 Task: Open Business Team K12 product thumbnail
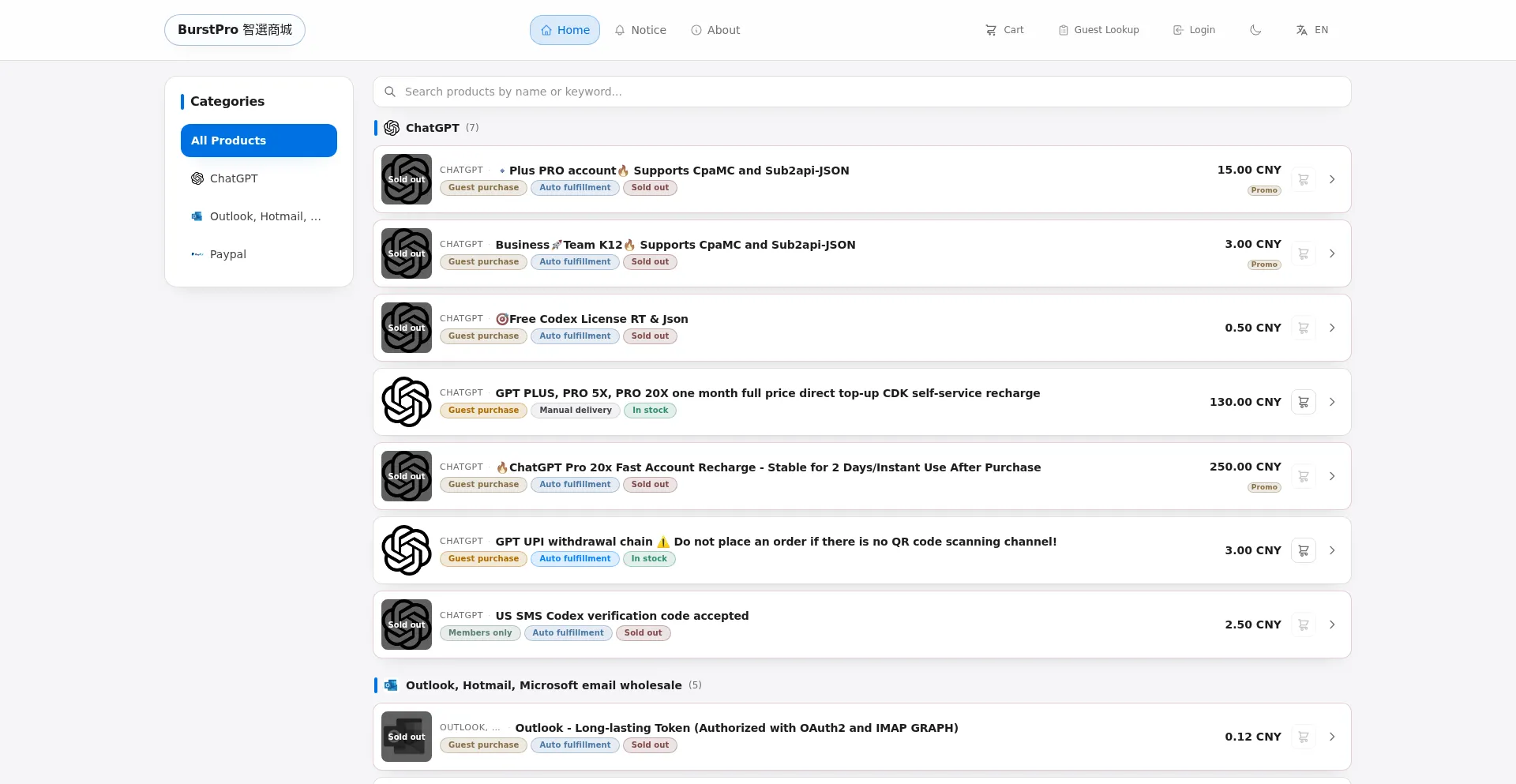[407, 253]
